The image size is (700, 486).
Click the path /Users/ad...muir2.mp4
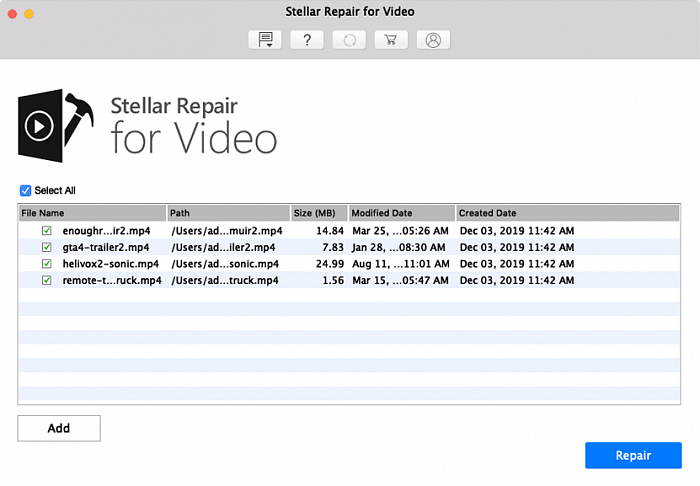point(227,231)
